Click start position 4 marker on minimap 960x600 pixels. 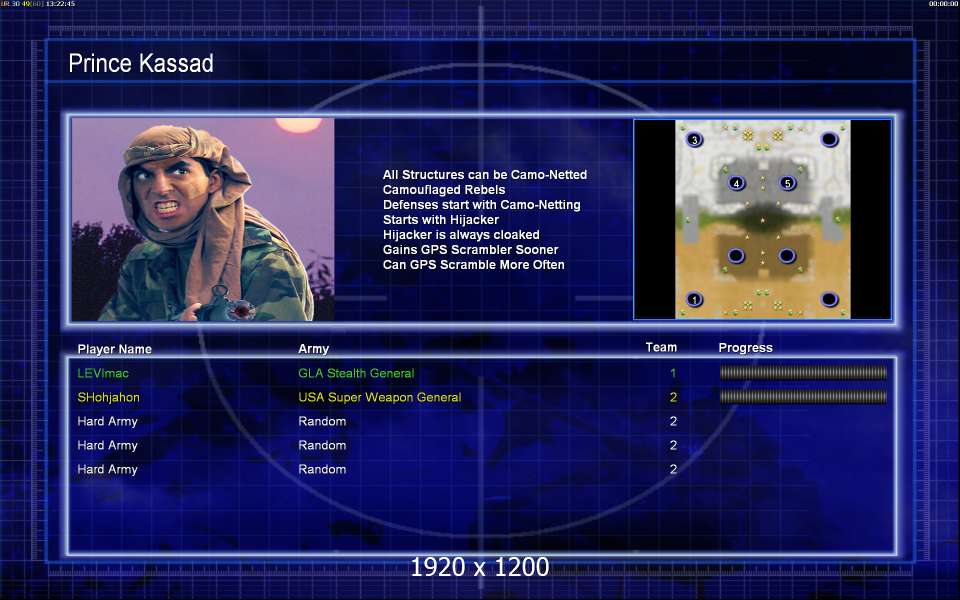(x=736, y=182)
